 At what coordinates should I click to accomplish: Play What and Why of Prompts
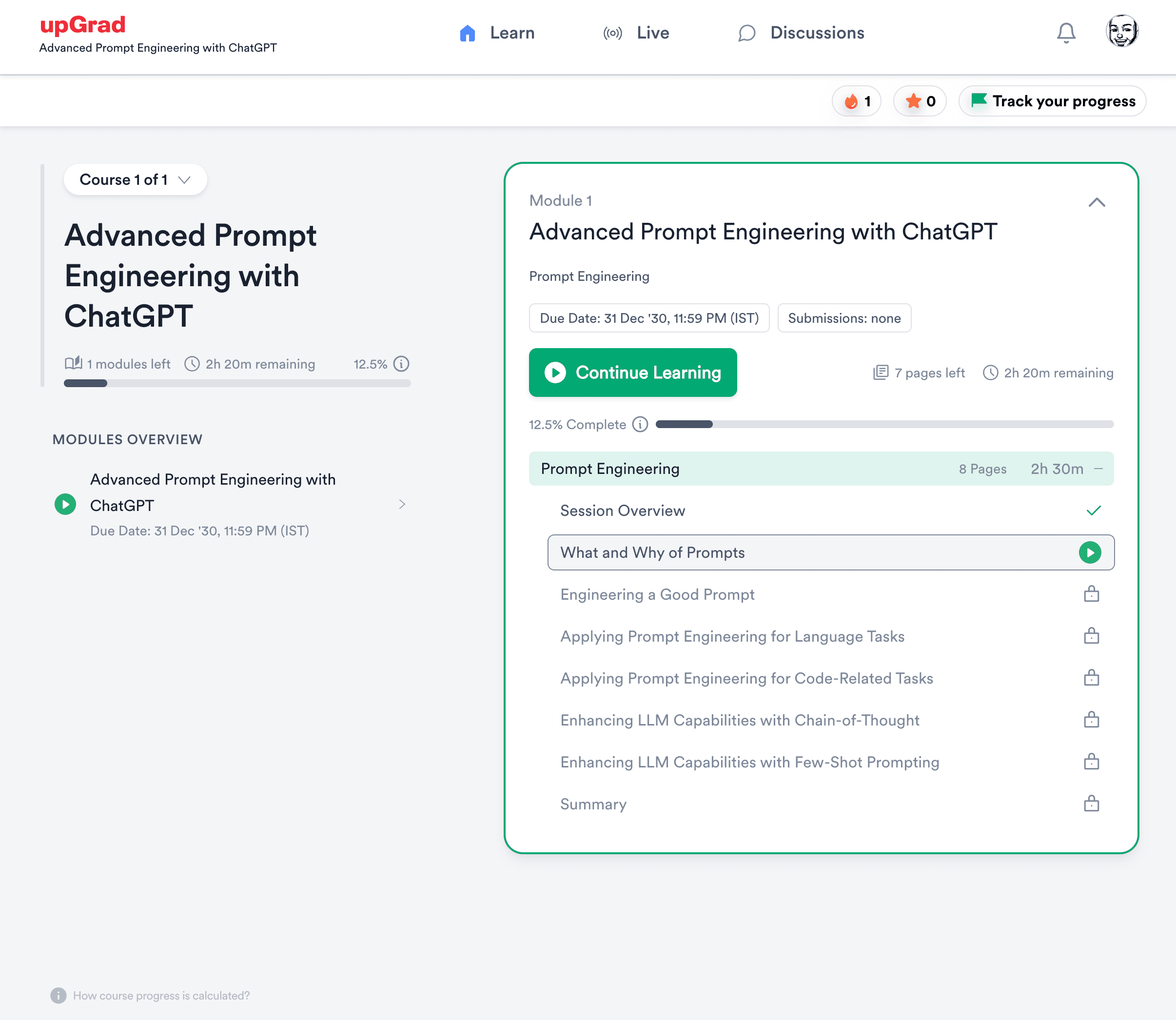[1090, 552]
